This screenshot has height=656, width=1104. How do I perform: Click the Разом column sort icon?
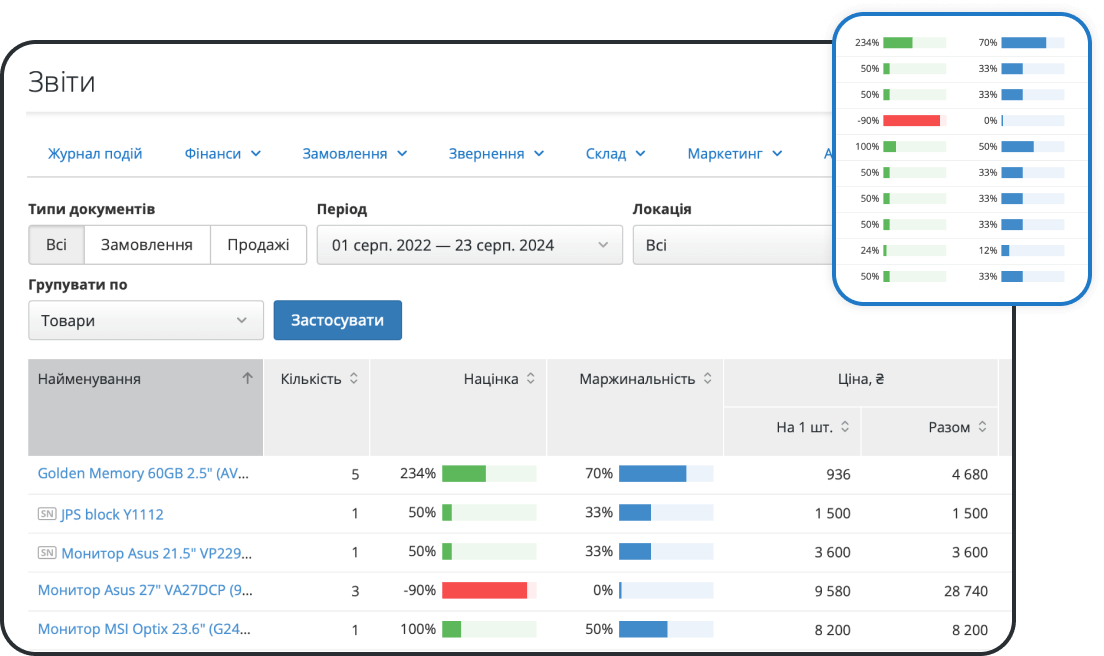coord(982,427)
